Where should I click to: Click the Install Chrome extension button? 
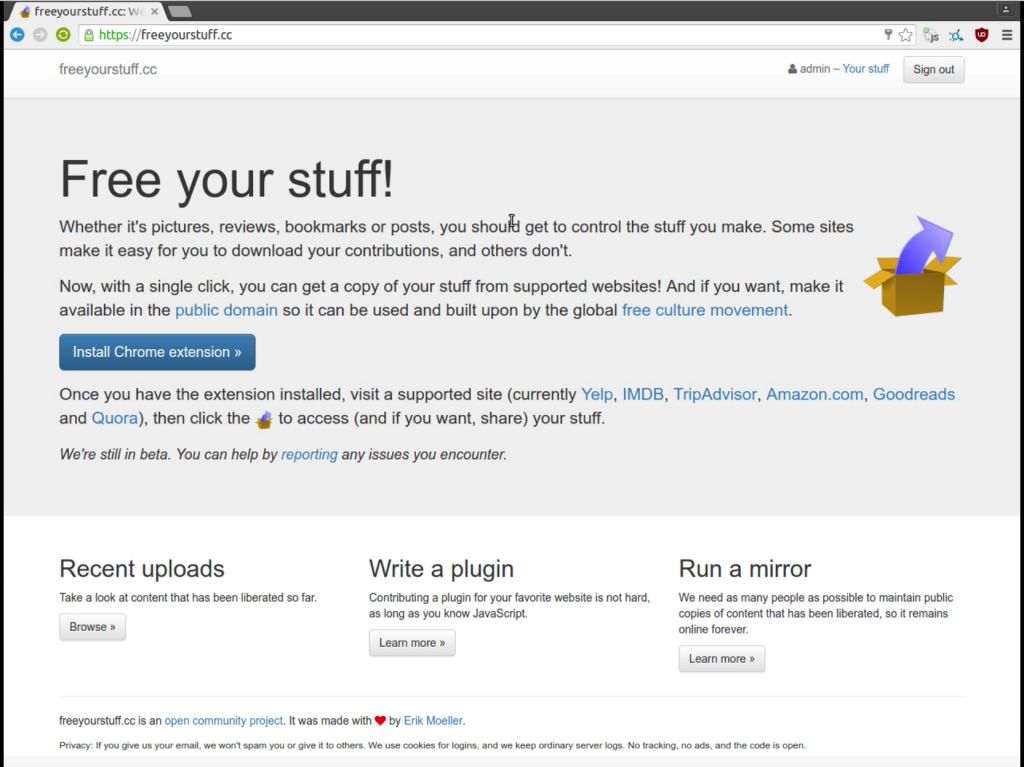tap(156, 352)
